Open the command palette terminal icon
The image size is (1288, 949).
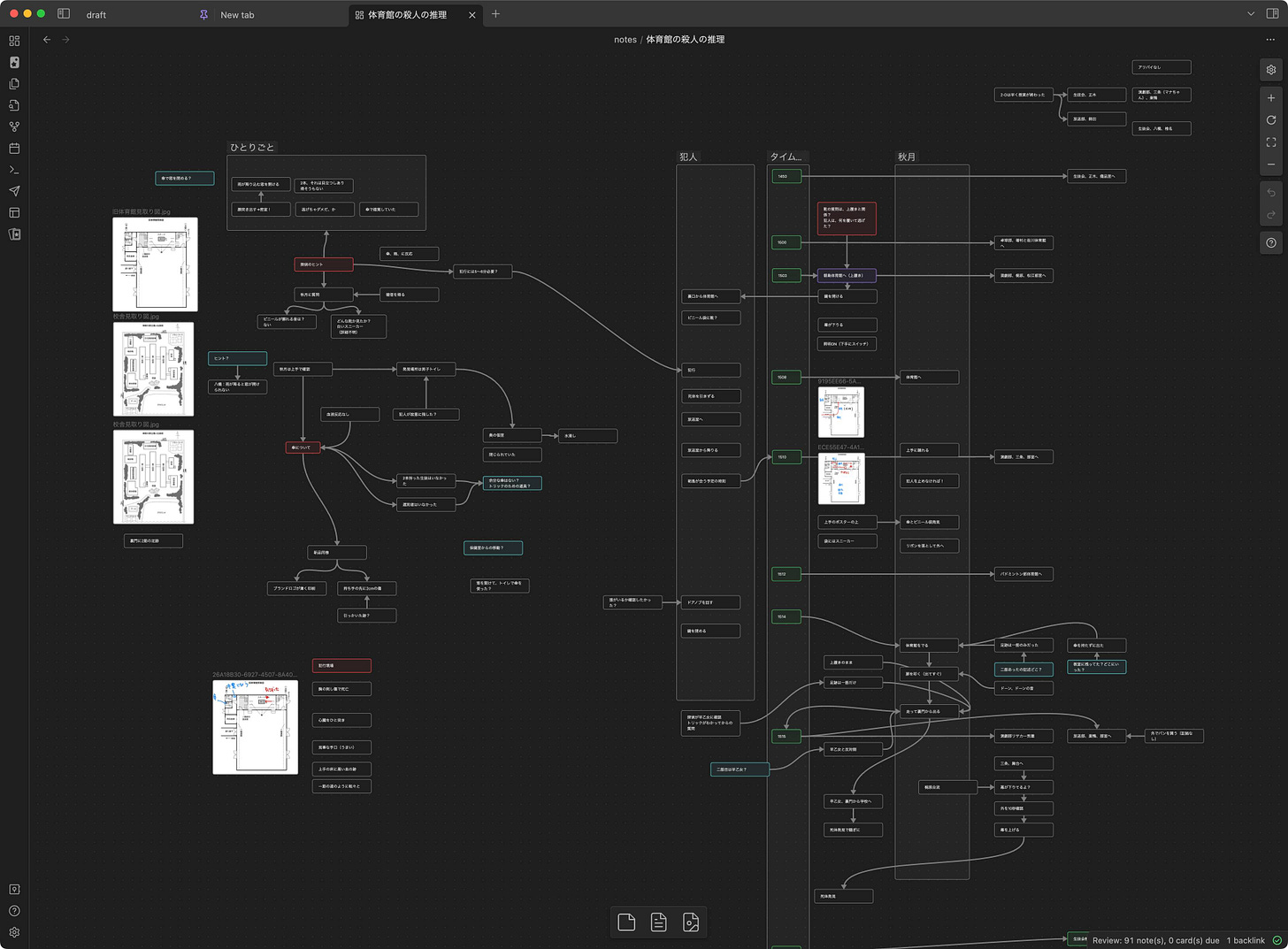pyautogui.click(x=14, y=170)
